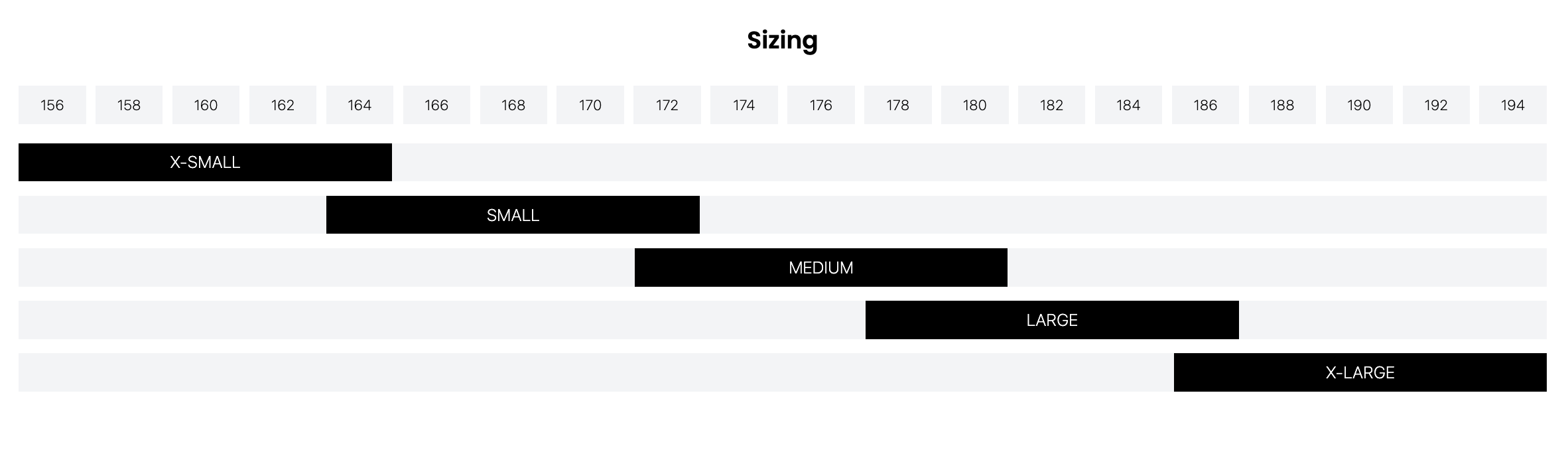Click the X-LARGE size bar

(x=1360, y=372)
